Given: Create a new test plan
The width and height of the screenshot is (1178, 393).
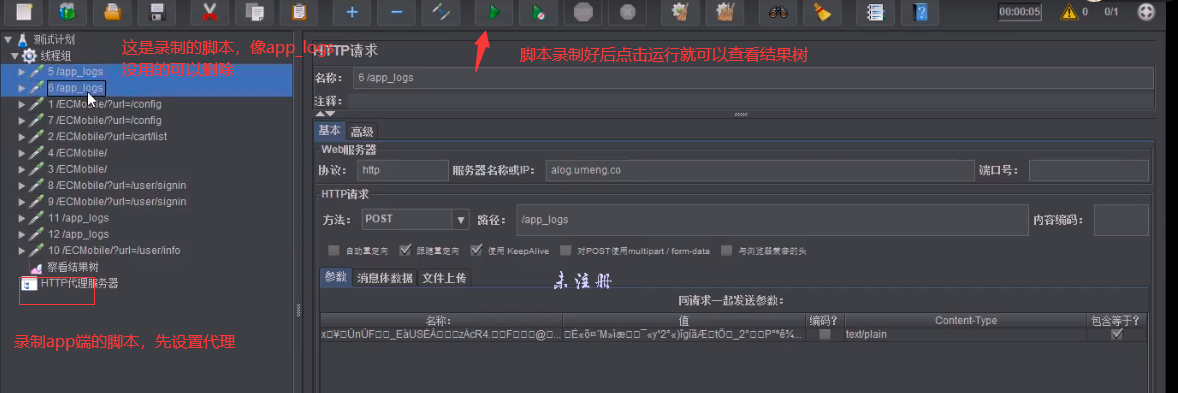Looking at the screenshot, I should pyautogui.click(x=24, y=11).
